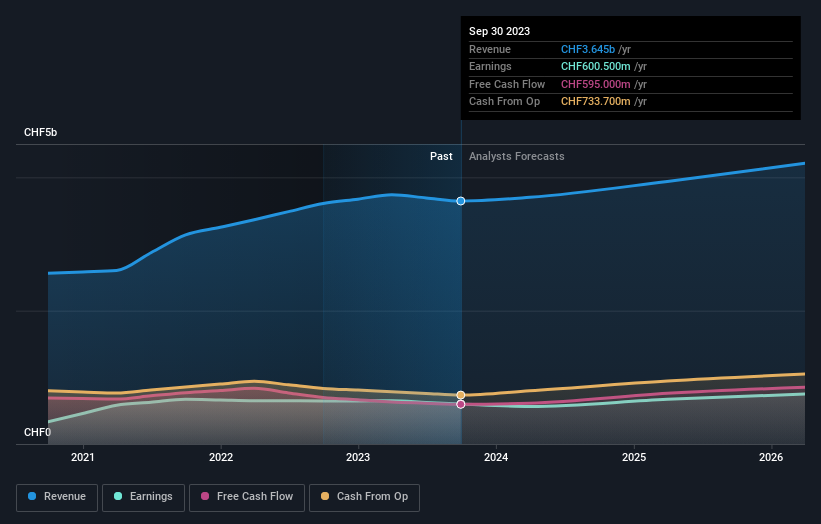Click the Sep 30 2023 tooltip date
Viewport: 821px width, 524px height.
[x=500, y=31]
